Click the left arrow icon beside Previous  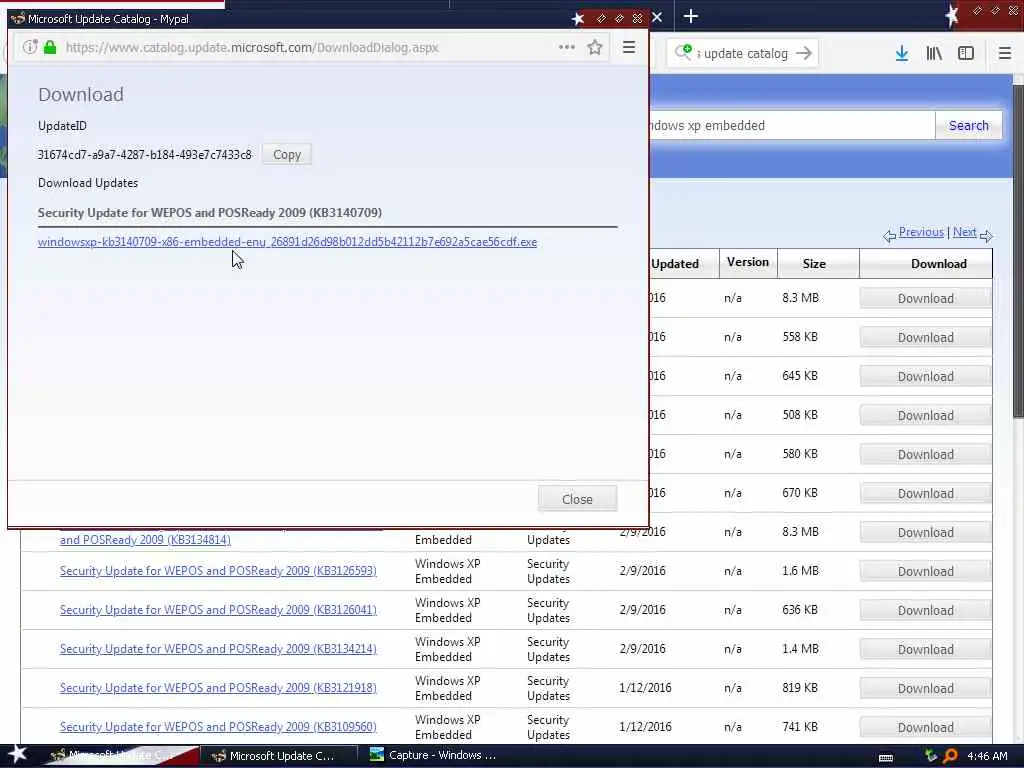click(889, 236)
